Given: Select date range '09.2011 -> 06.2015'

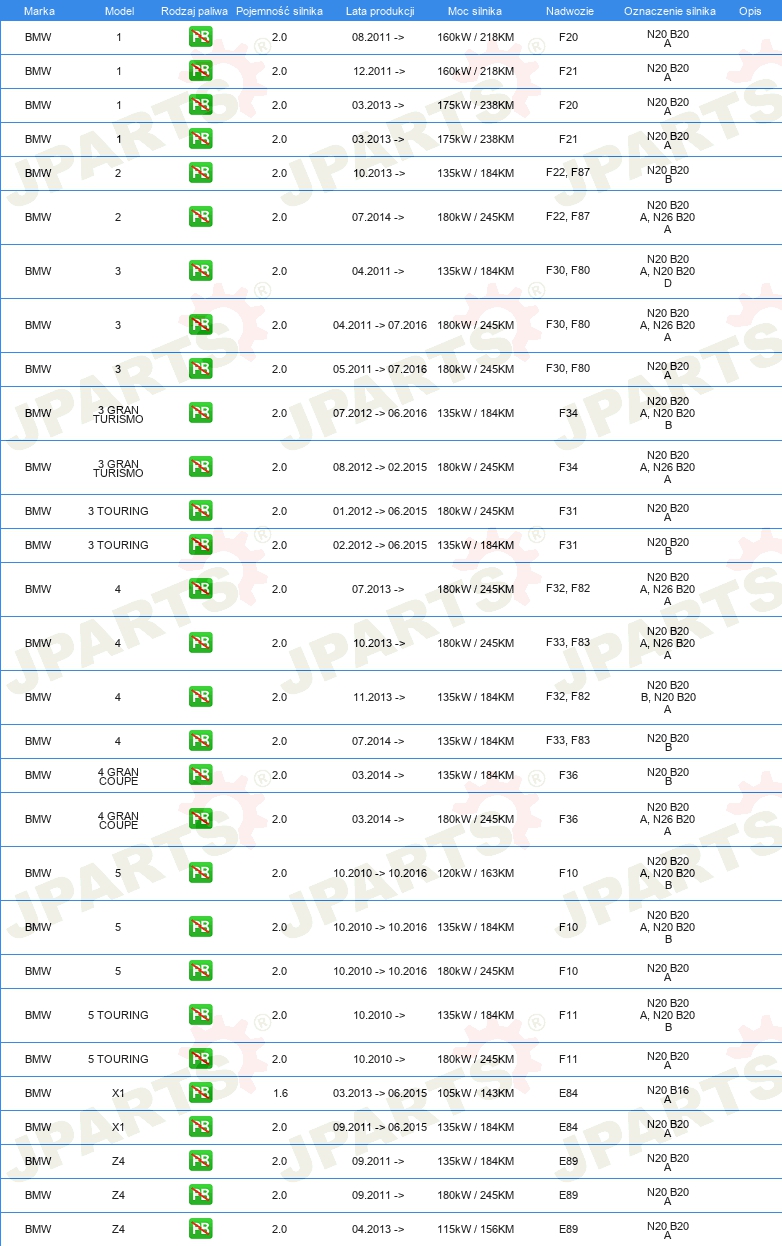Looking at the screenshot, I should [379, 1127].
